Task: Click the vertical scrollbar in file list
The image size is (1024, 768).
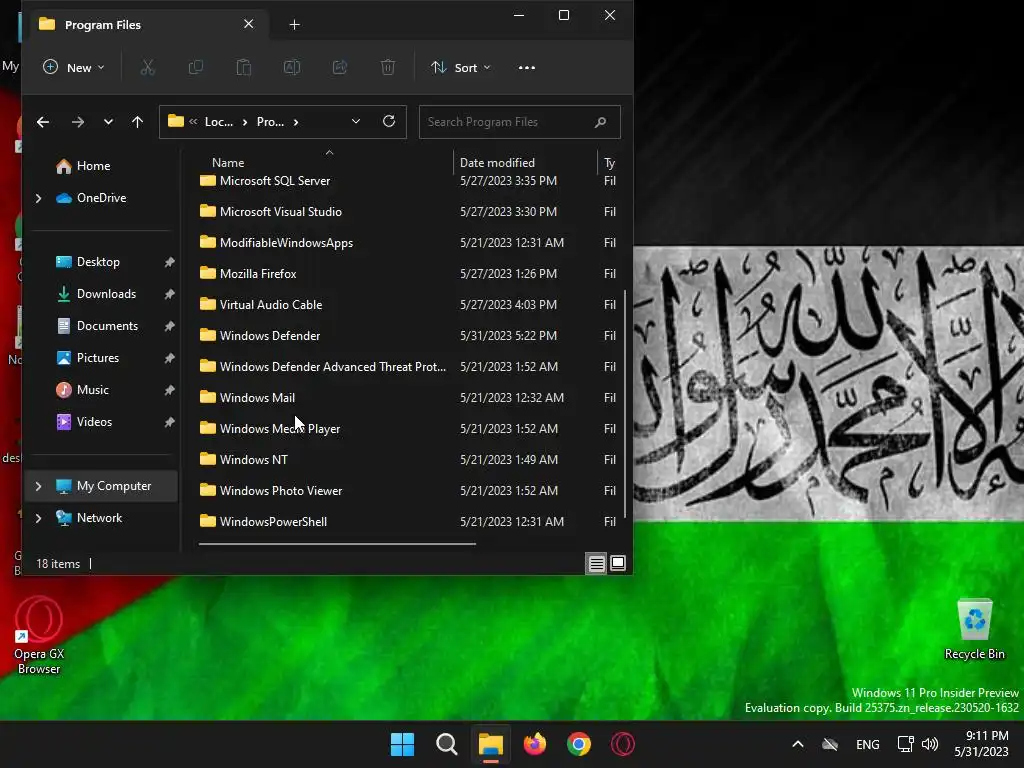Action: (625, 404)
